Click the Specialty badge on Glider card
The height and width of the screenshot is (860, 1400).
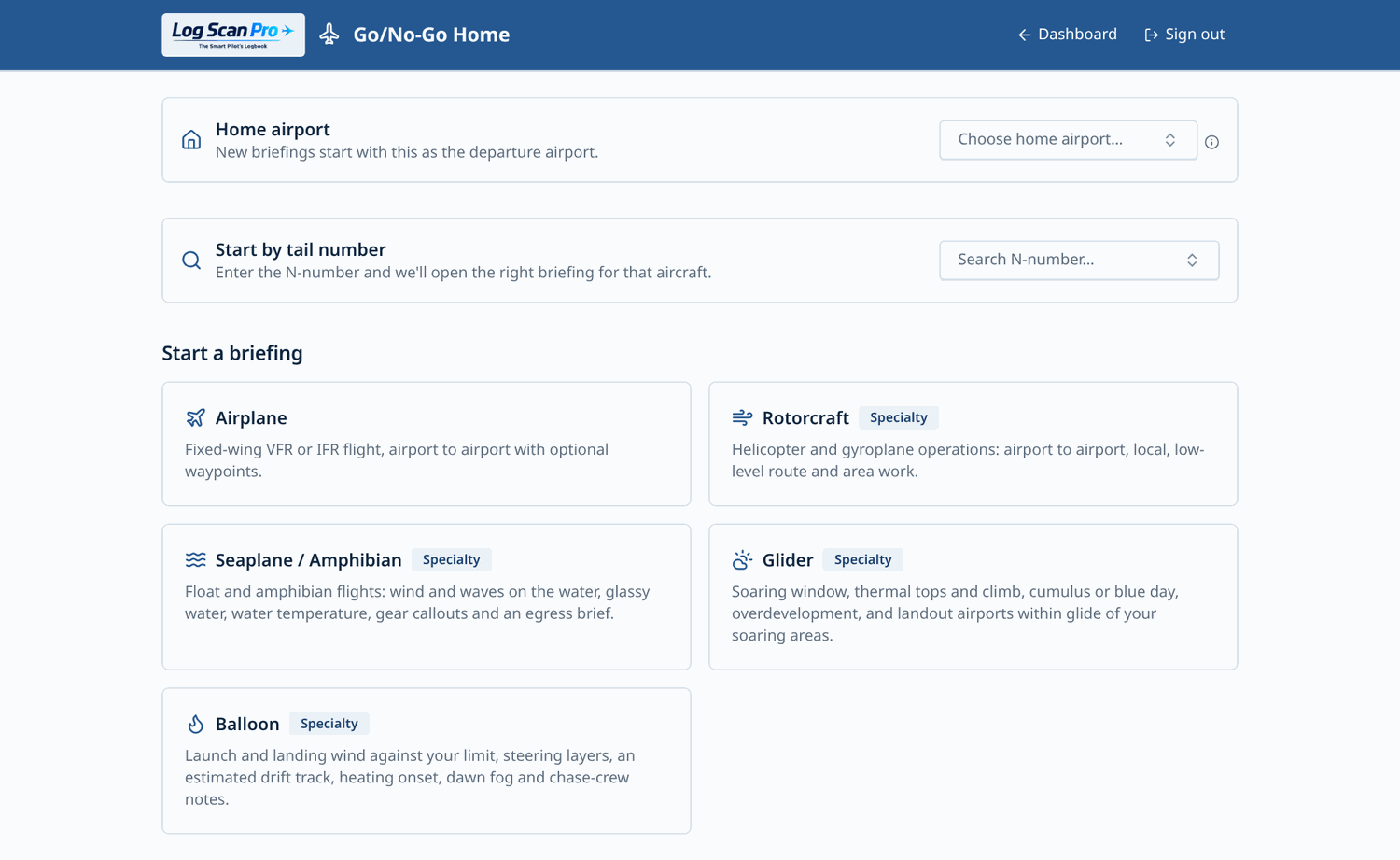click(862, 559)
